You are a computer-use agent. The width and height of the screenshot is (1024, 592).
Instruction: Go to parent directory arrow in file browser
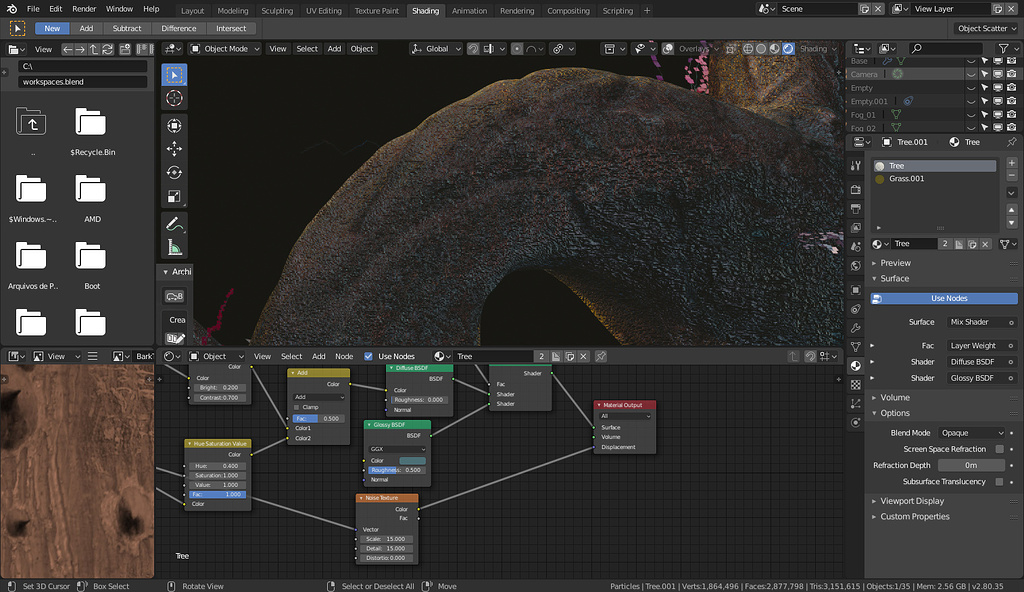point(93,49)
